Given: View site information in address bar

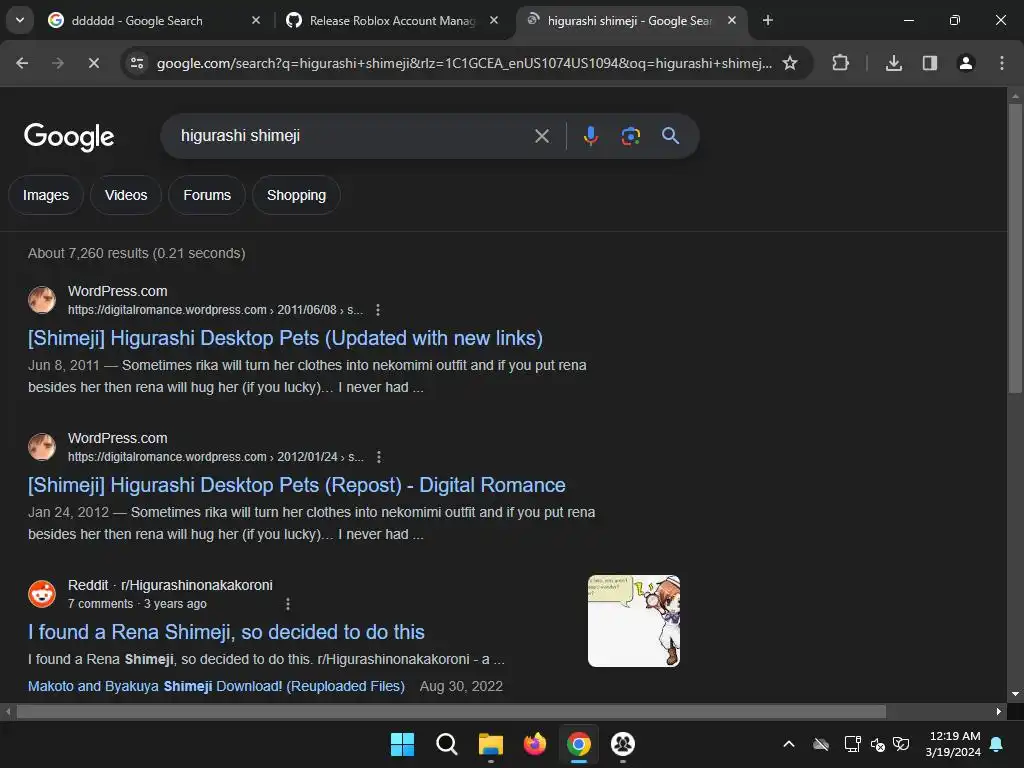Looking at the screenshot, I should 137,63.
